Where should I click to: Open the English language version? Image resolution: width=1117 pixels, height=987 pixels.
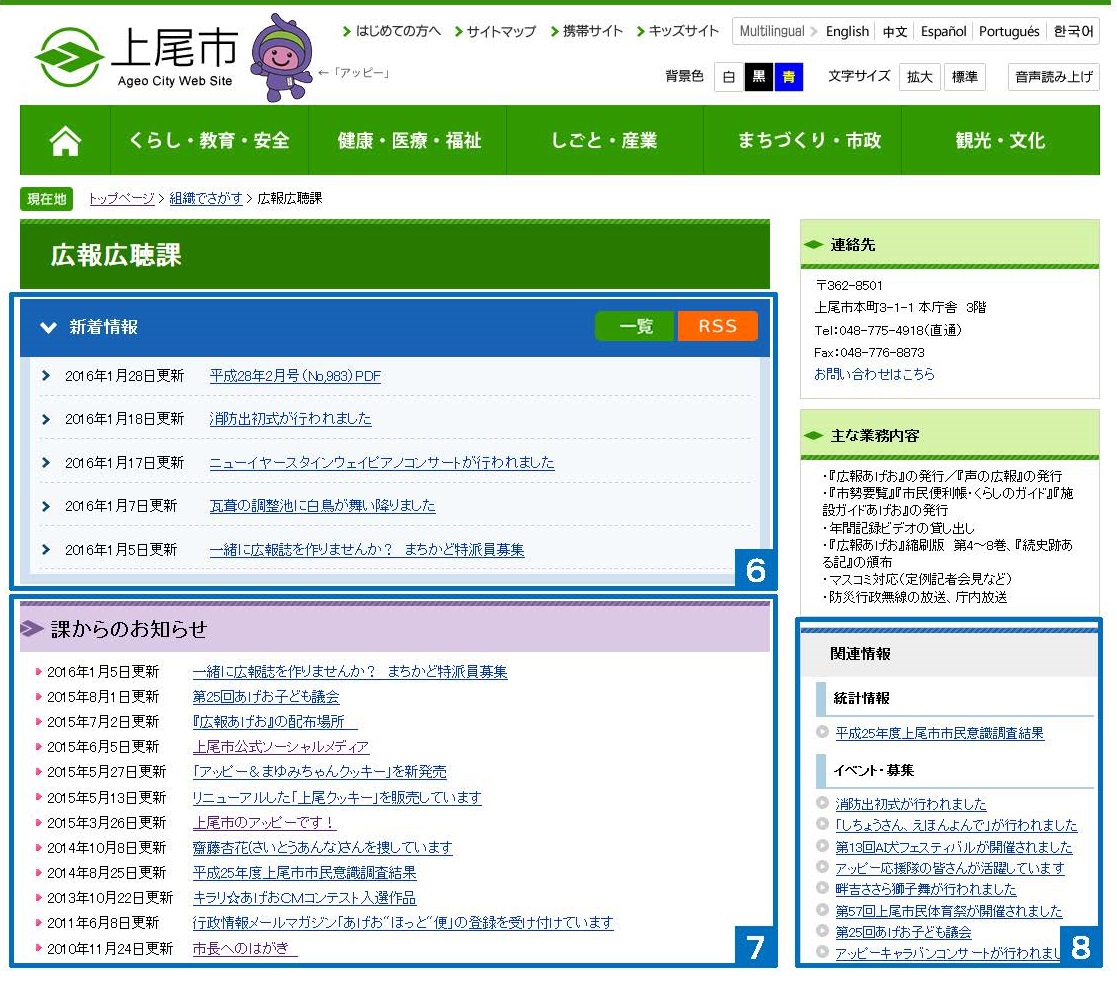pyautogui.click(x=847, y=31)
